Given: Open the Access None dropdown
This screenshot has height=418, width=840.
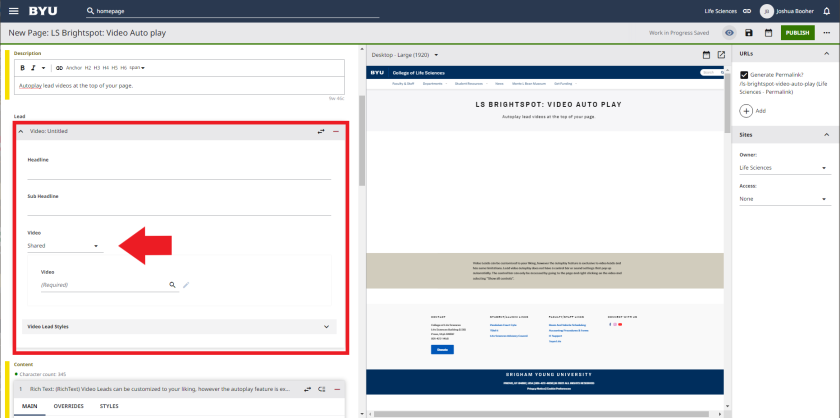Looking at the screenshot, I should click(x=785, y=199).
